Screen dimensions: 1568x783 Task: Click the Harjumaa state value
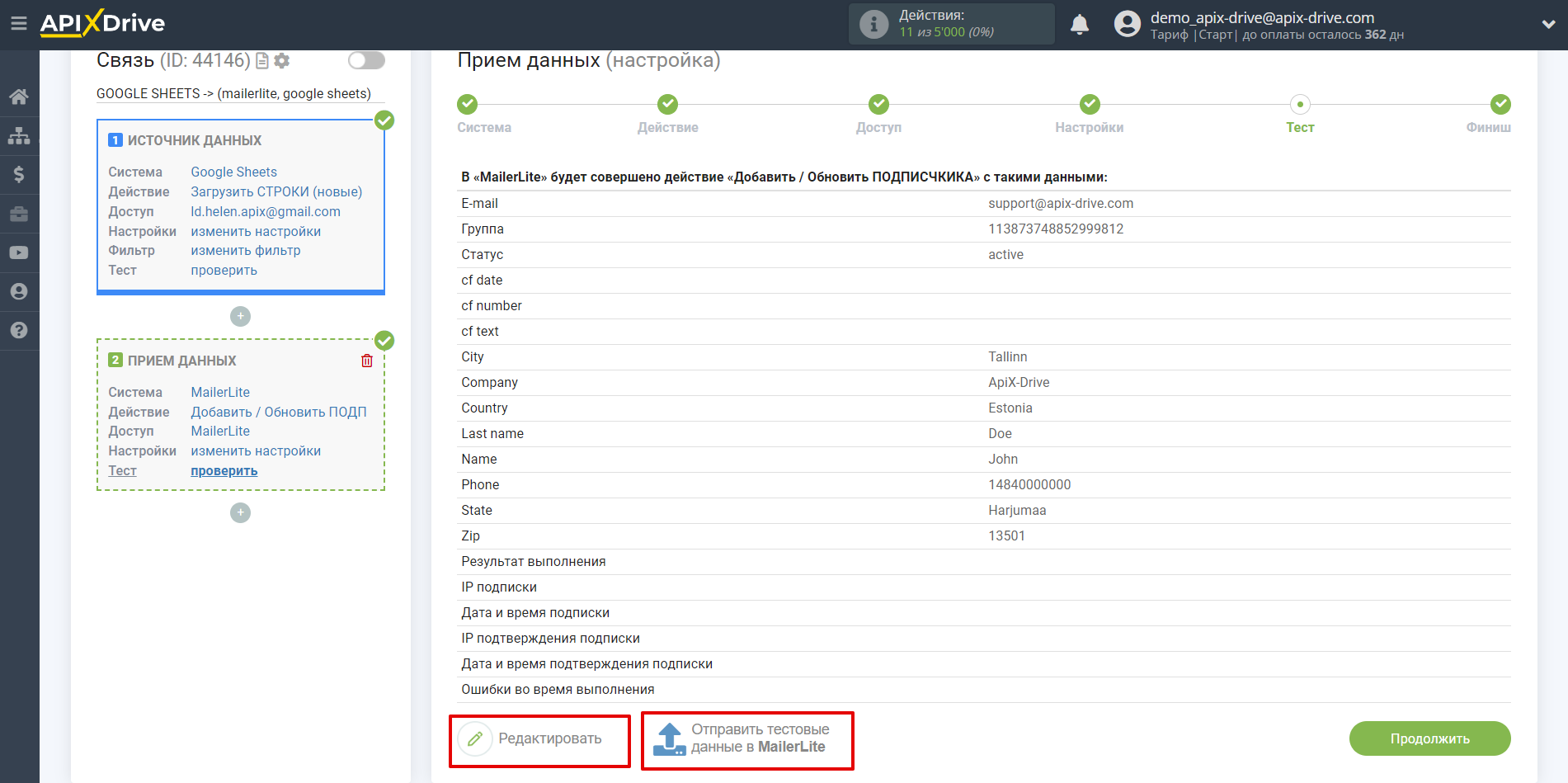click(1017, 510)
